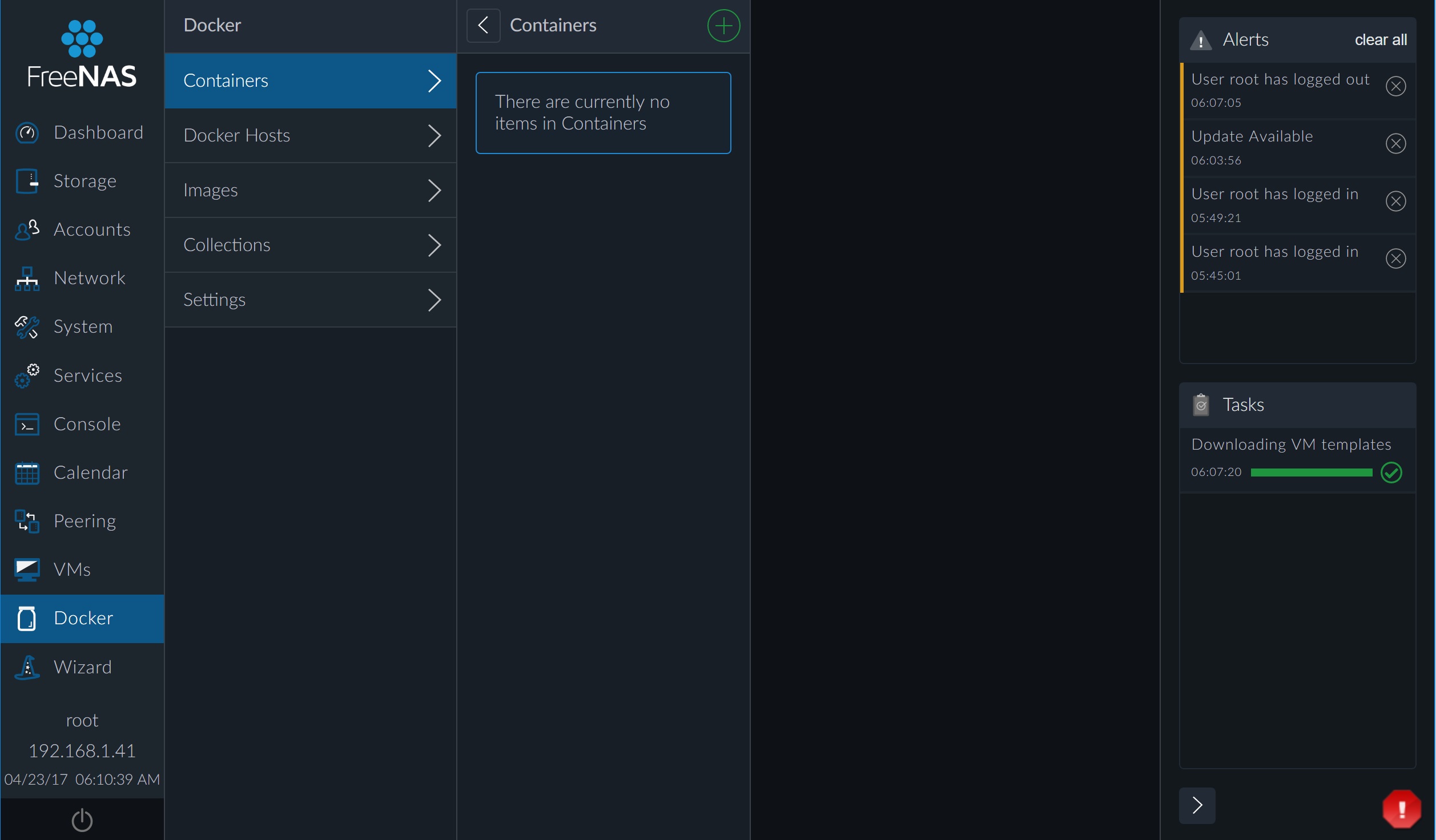This screenshot has width=1436, height=840.
Task: Dismiss the 'Update Available' alert
Action: [x=1395, y=143]
